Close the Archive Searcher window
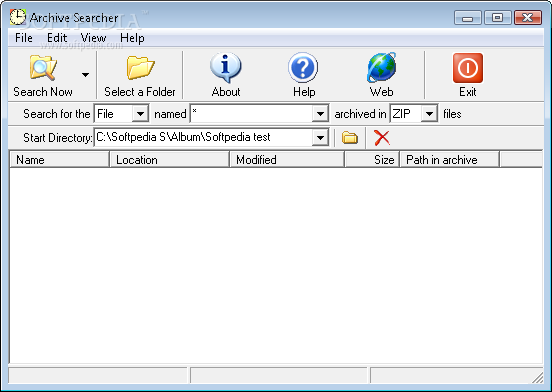552x392 pixels. coord(528,18)
